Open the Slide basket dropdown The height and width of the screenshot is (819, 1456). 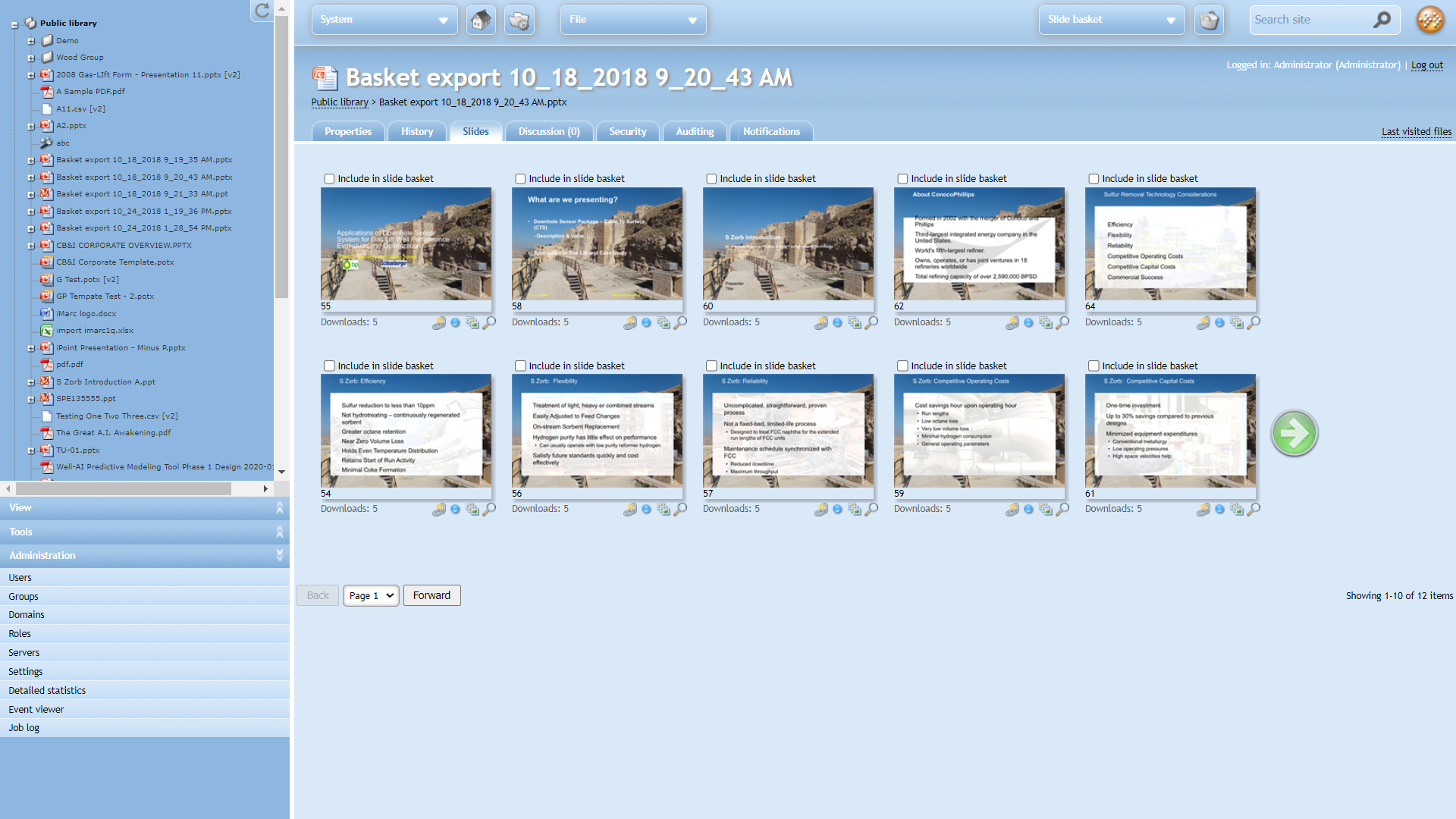pyautogui.click(x=1112, y=20)
